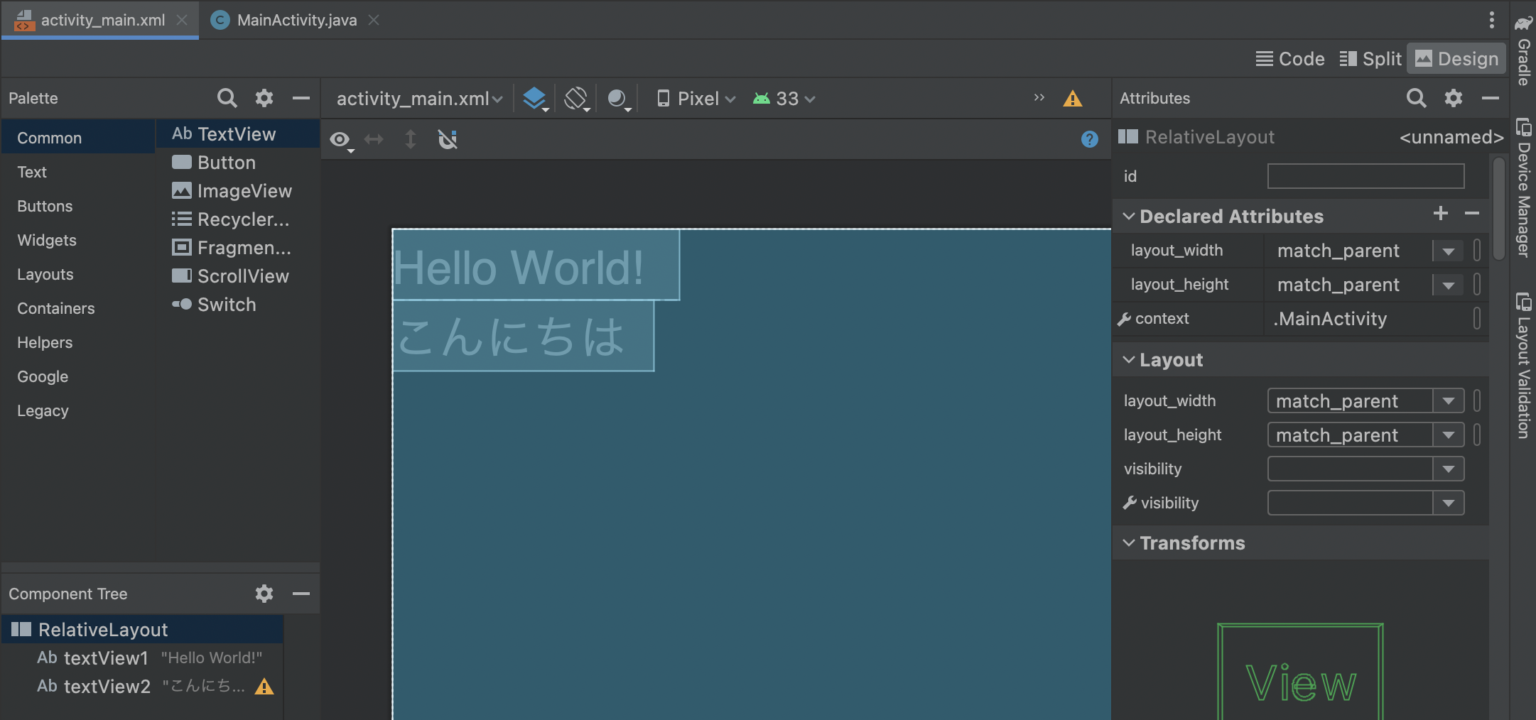Select Hello World! text on canvas
This screenshot has height=720, width=1536.
pos(536,265)
